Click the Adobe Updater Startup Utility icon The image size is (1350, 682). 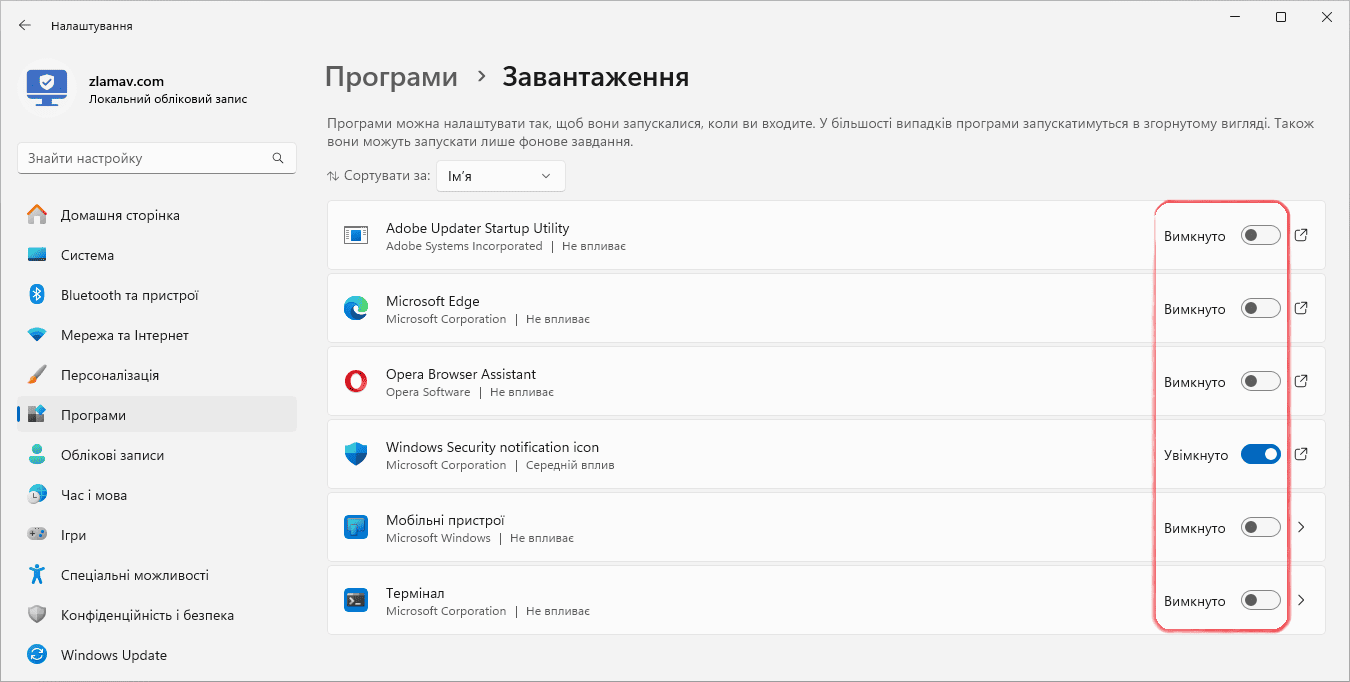pos(356,236)
